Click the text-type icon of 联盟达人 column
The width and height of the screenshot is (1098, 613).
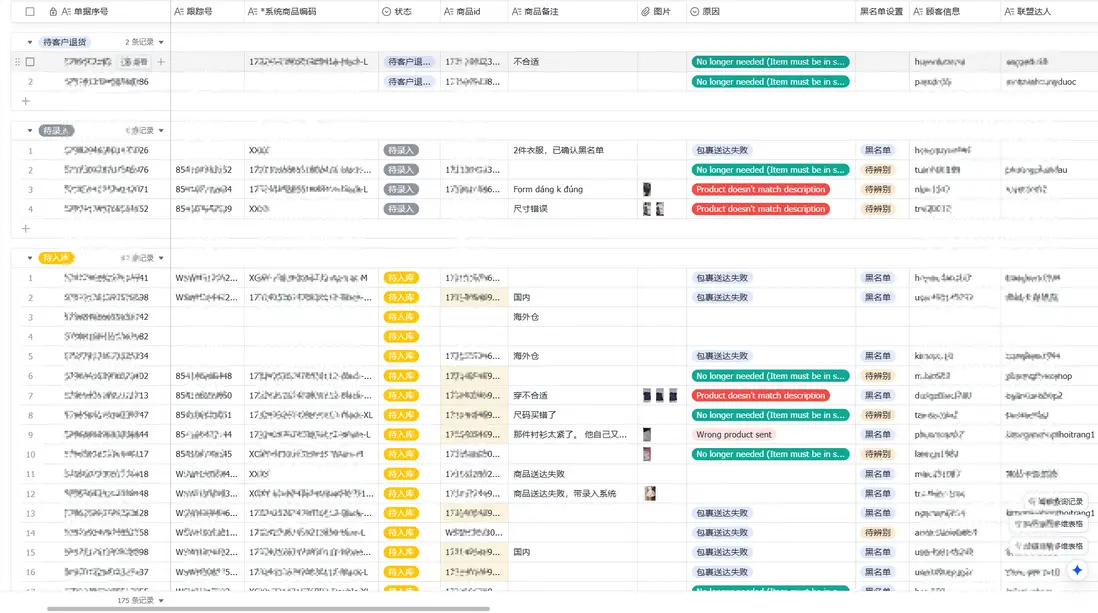(x=1009, y=11)
